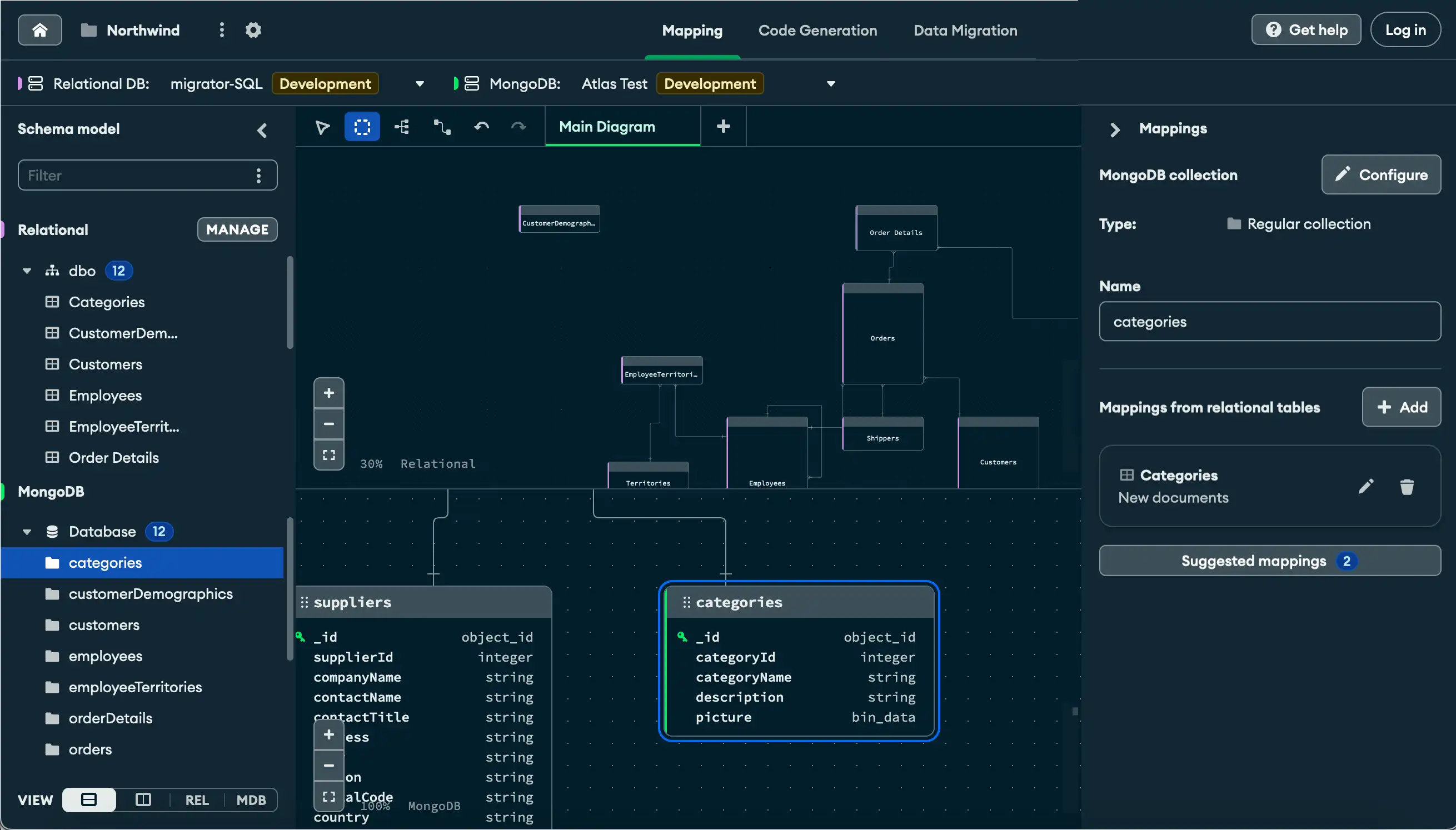Toggle MDB view mode button

[251, 798]
